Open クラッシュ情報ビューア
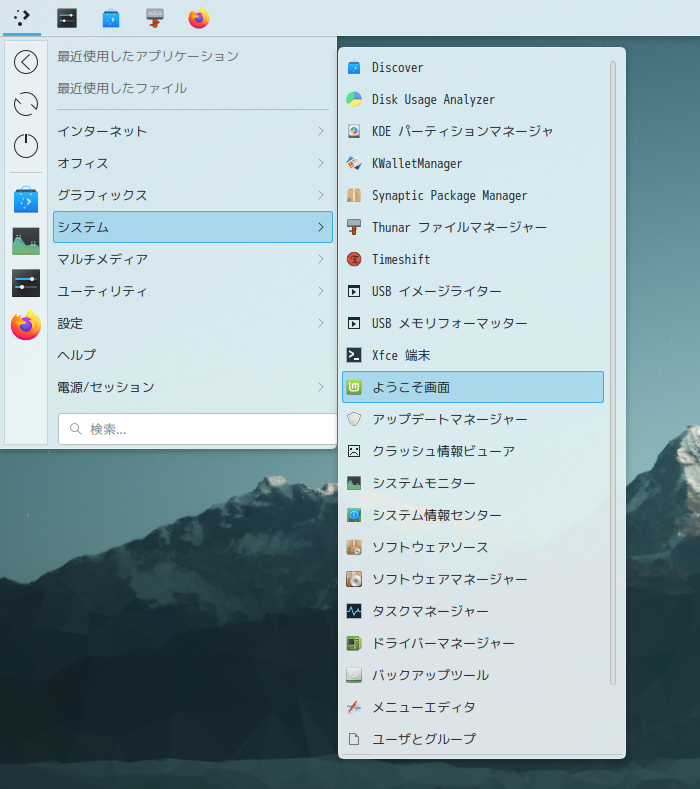Image resolution: width=700 pixels, height=789 pixels. (473, 451)
